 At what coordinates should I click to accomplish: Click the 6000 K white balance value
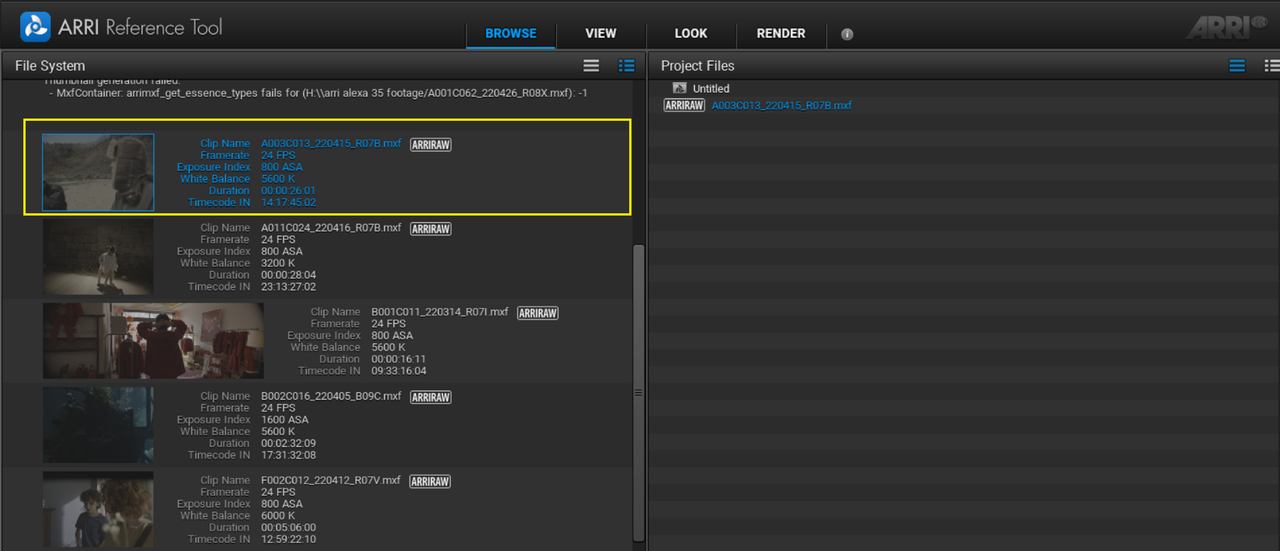coord(278,516)
